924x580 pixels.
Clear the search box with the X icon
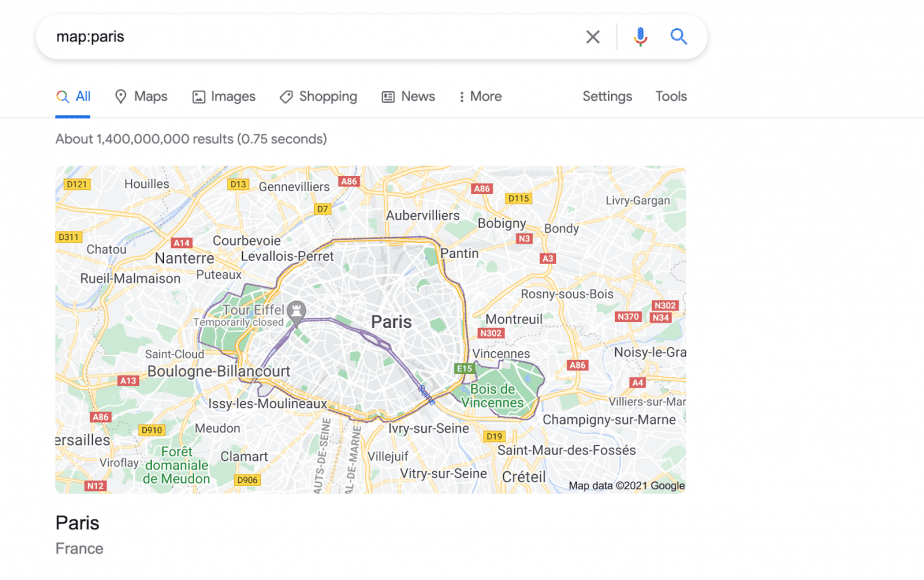(x=593, y=37)
